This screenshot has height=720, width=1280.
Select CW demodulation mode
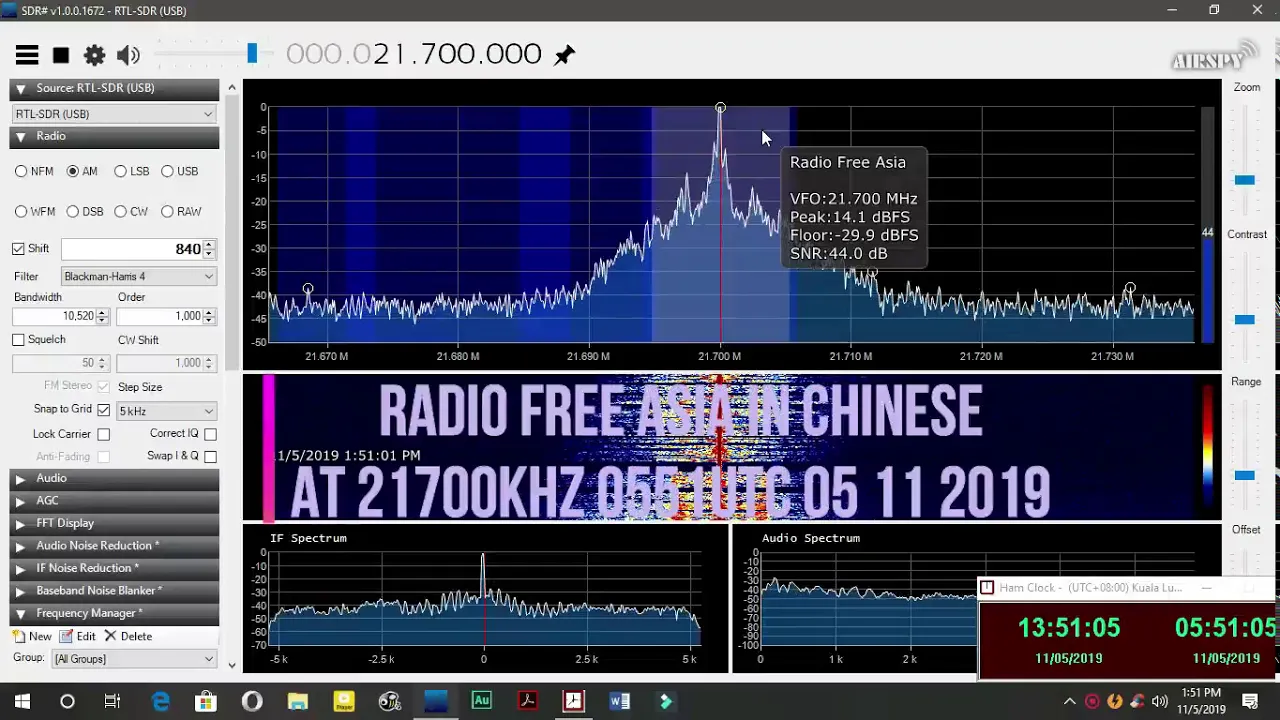click(120, 212)
